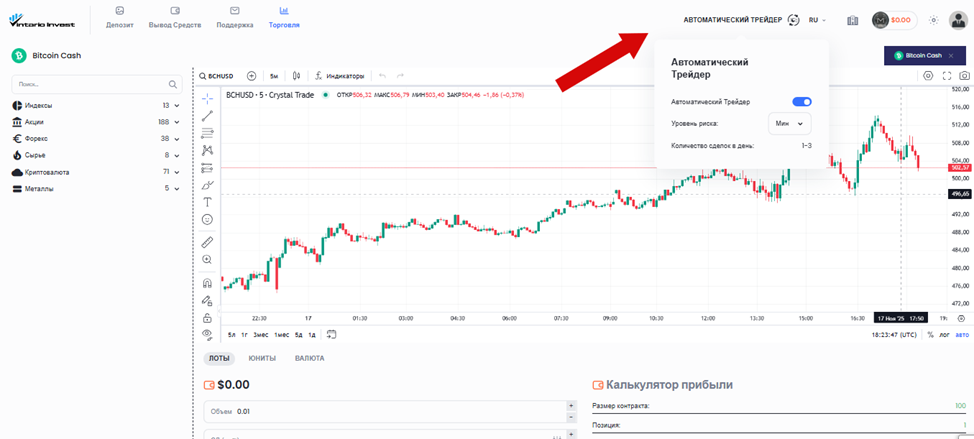This screenshot has height=439, width=974.
Task: Toggle lock all drawings padlock
Action: point(207,318)
